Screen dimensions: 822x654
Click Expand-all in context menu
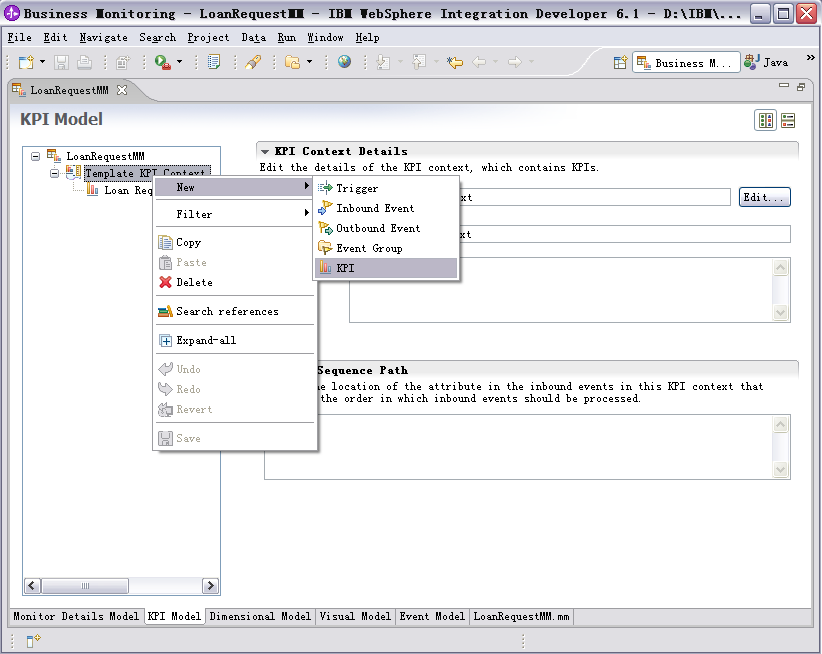[233, 340]
